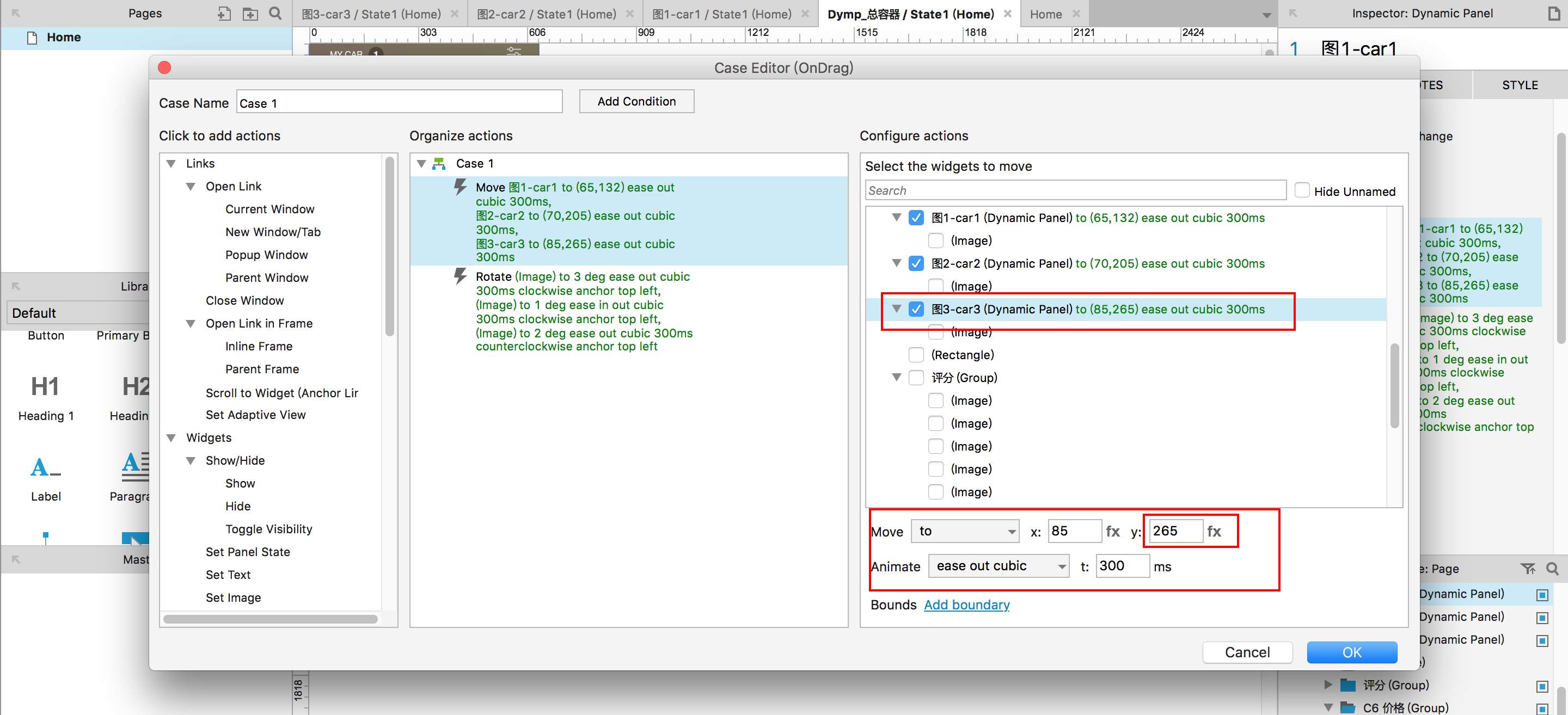
Task: Collapse the Show/Hide actions tree node
Action: 191,461
